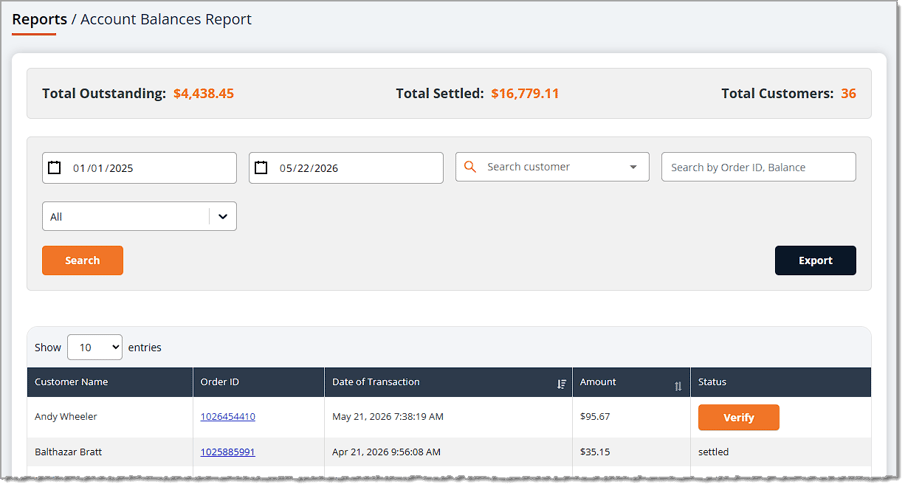The height and width of the screenshot is (487, 905).
Task: Expand the Search customer dropdown arrow
Action: pyautogui.click(x=633, y=167)
